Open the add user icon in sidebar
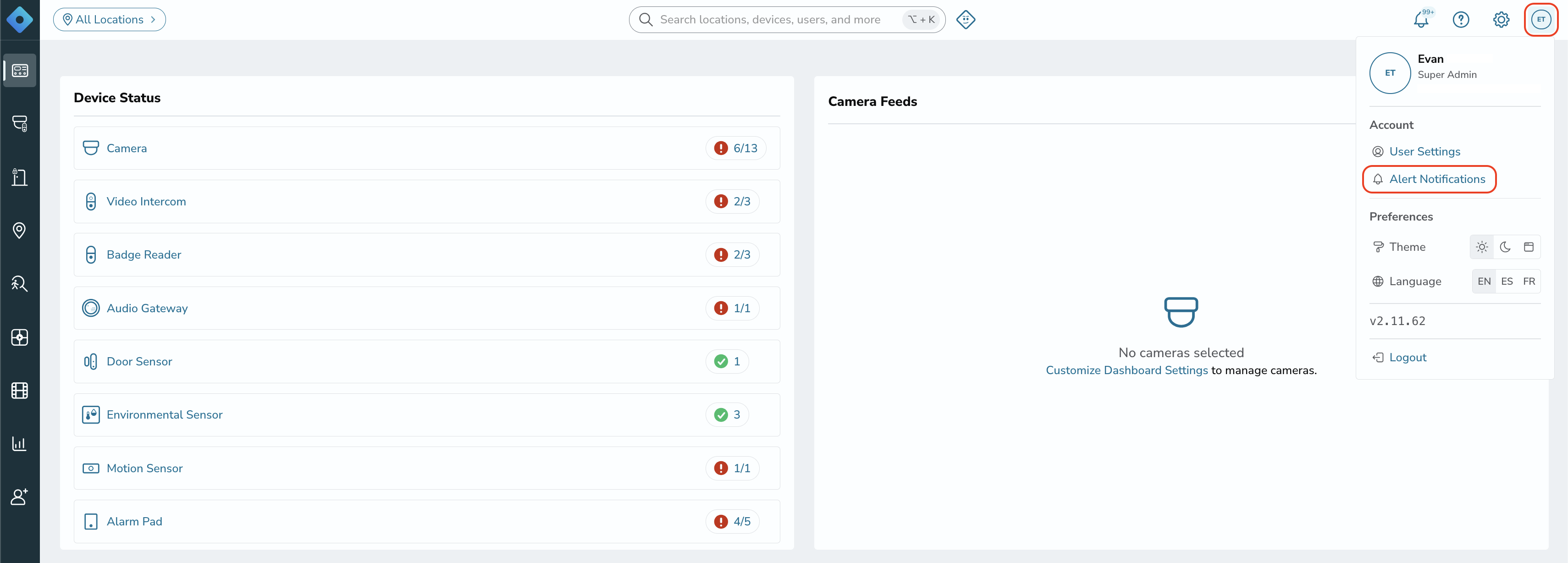This screenshot has width=1568, height=563. point(19,497)
